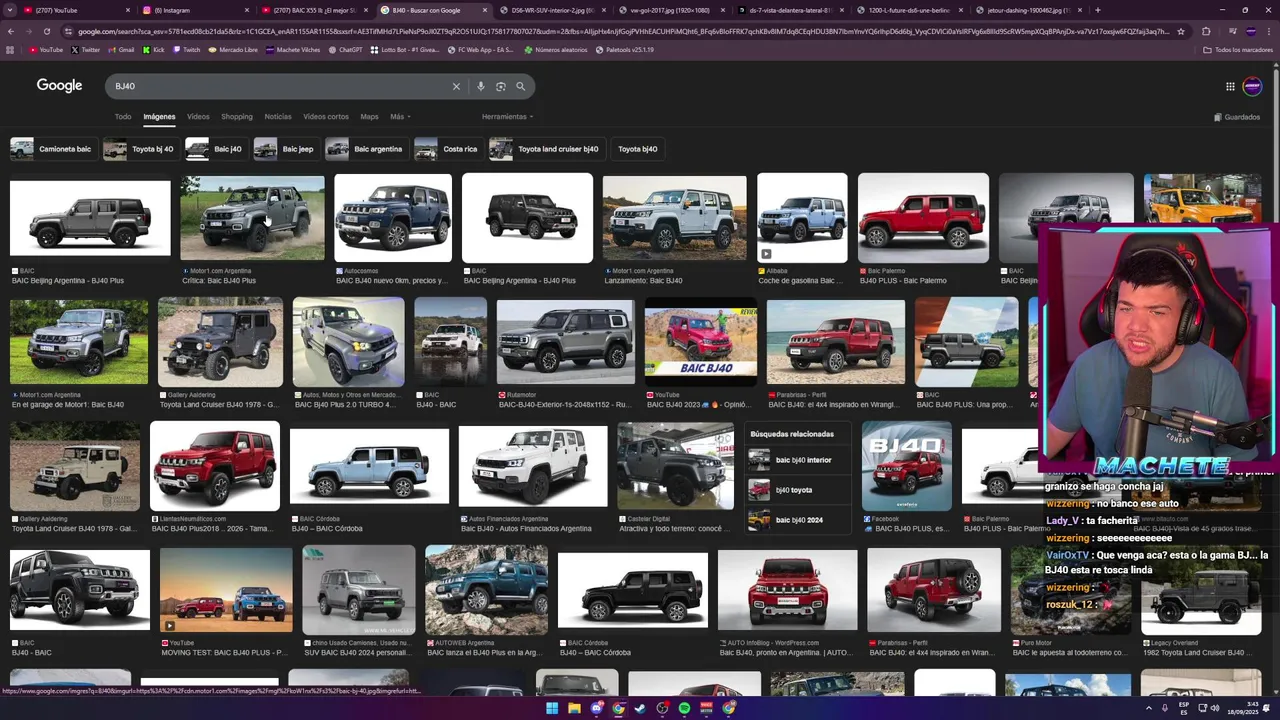Viewport: 1280px width, 720px height.
Task: Go back with browser back arrow
Action: coord(10,31)
